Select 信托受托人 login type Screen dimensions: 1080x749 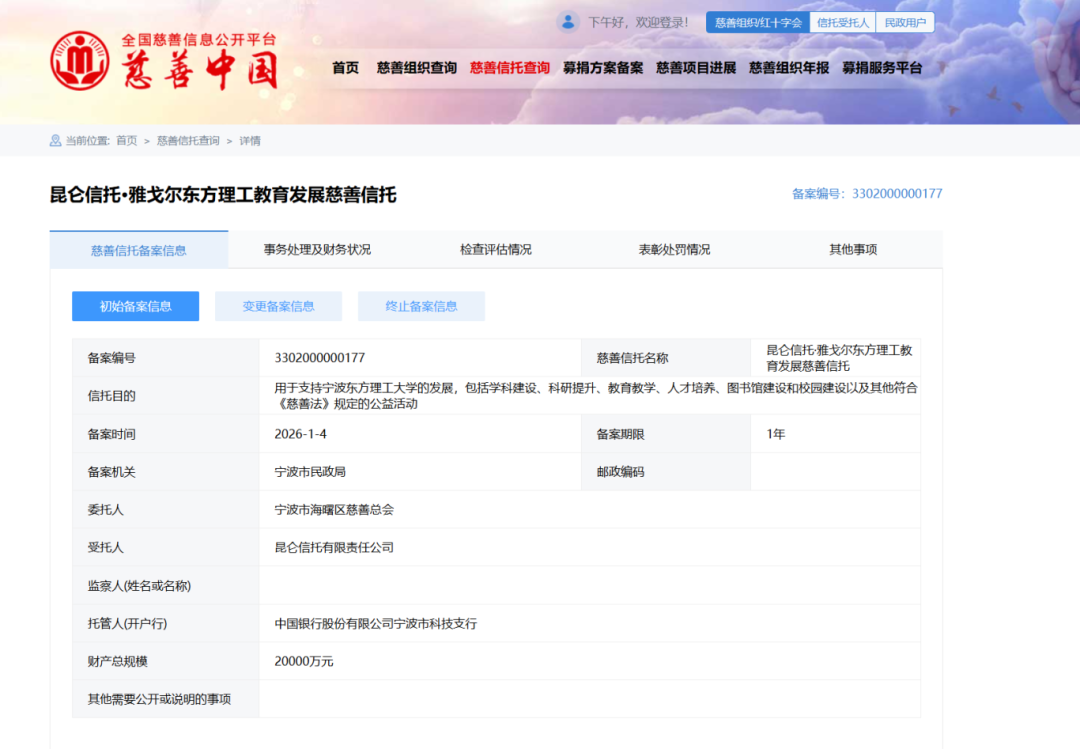[x=842, y=22]
